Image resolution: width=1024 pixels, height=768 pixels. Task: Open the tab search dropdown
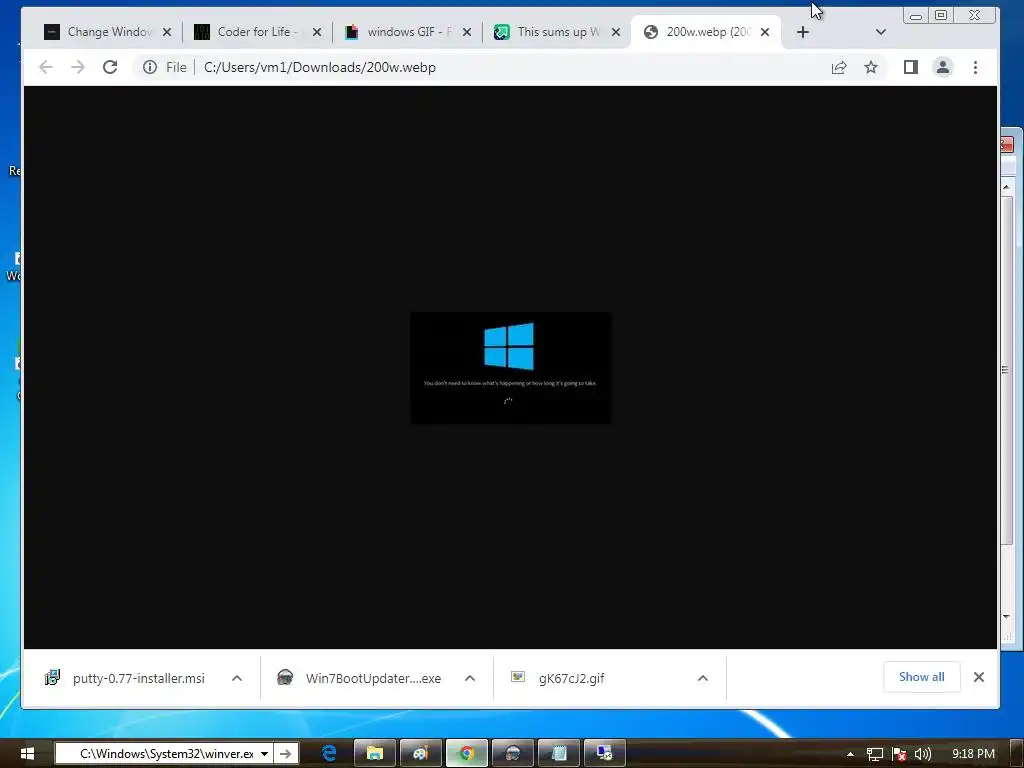880,32
